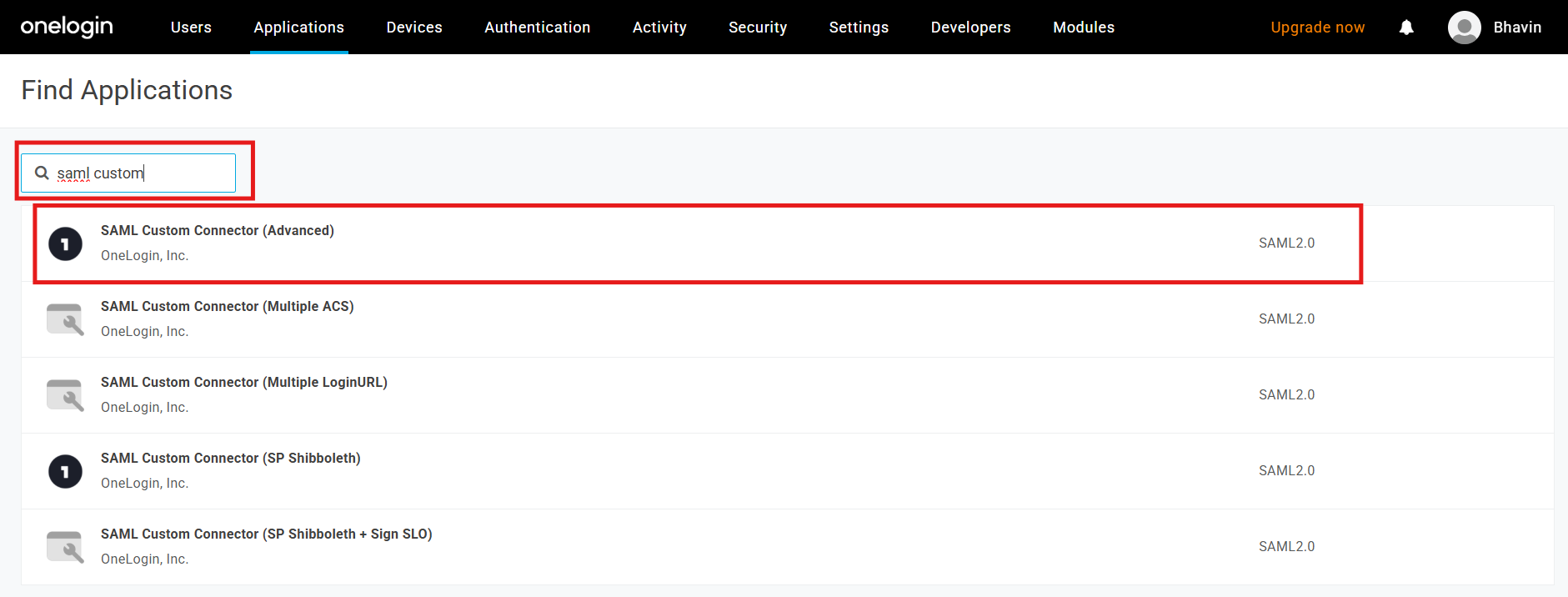Open the Settings menu
Viewport: 1568px width, 597px height.
click(x=859, y=28)
